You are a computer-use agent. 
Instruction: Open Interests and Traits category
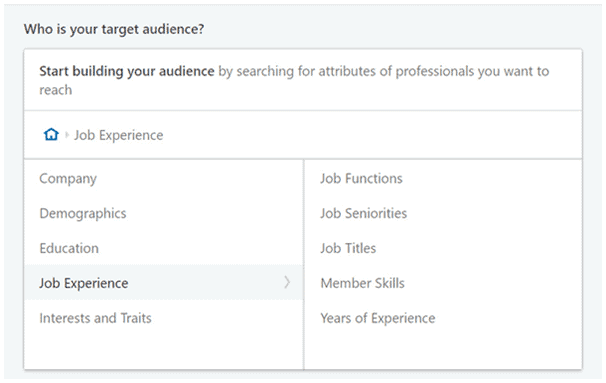click(x=163, y=318)
